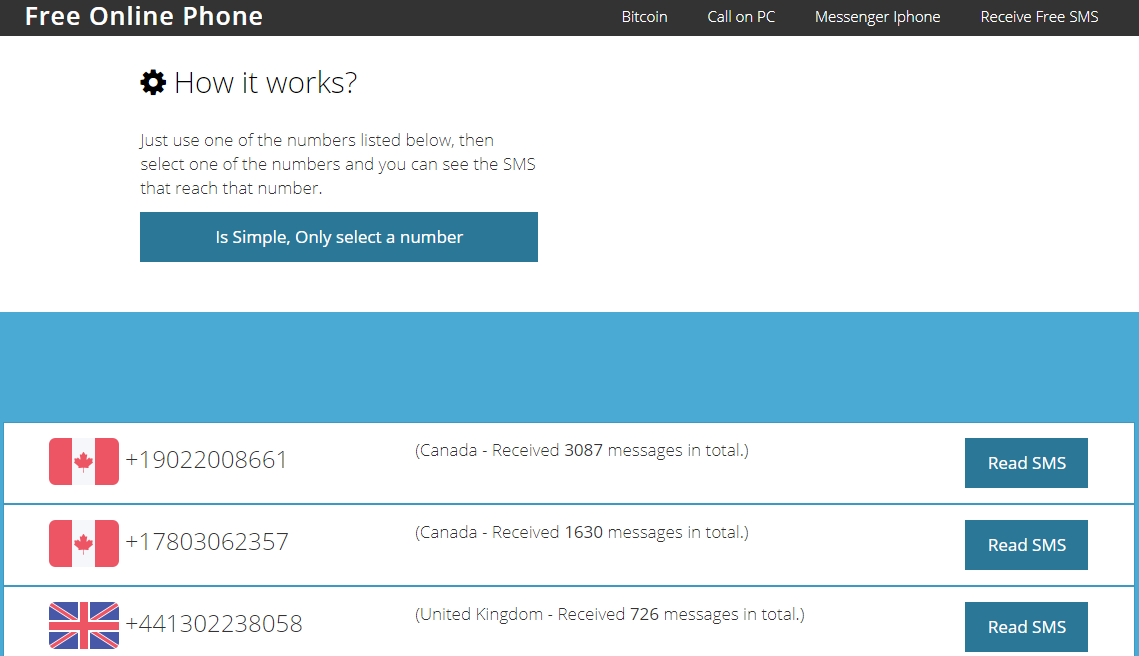Go to the Messenger Iphone page
The image size is (1139, 656).
[x=877, y=17]
